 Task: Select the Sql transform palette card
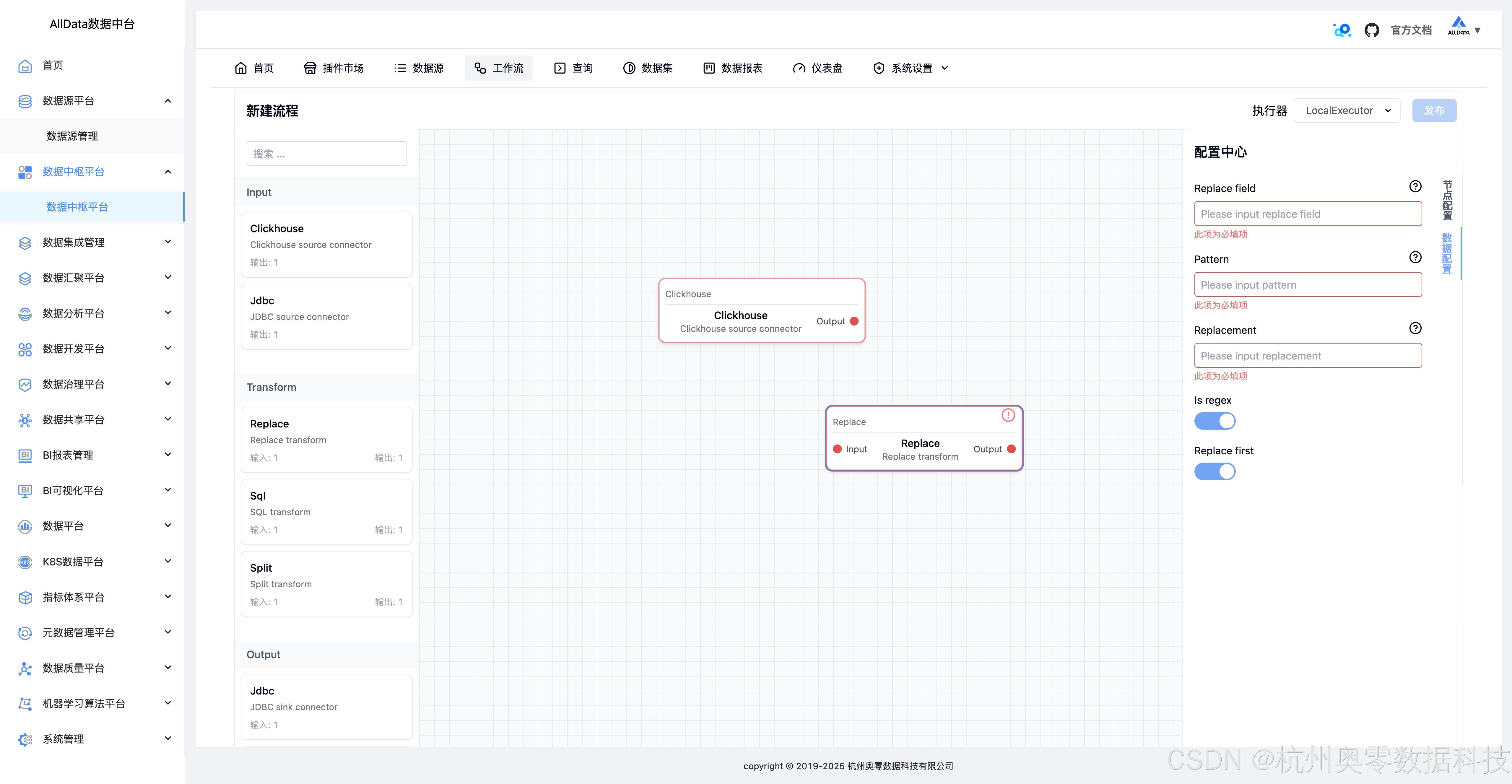[326, 512]
